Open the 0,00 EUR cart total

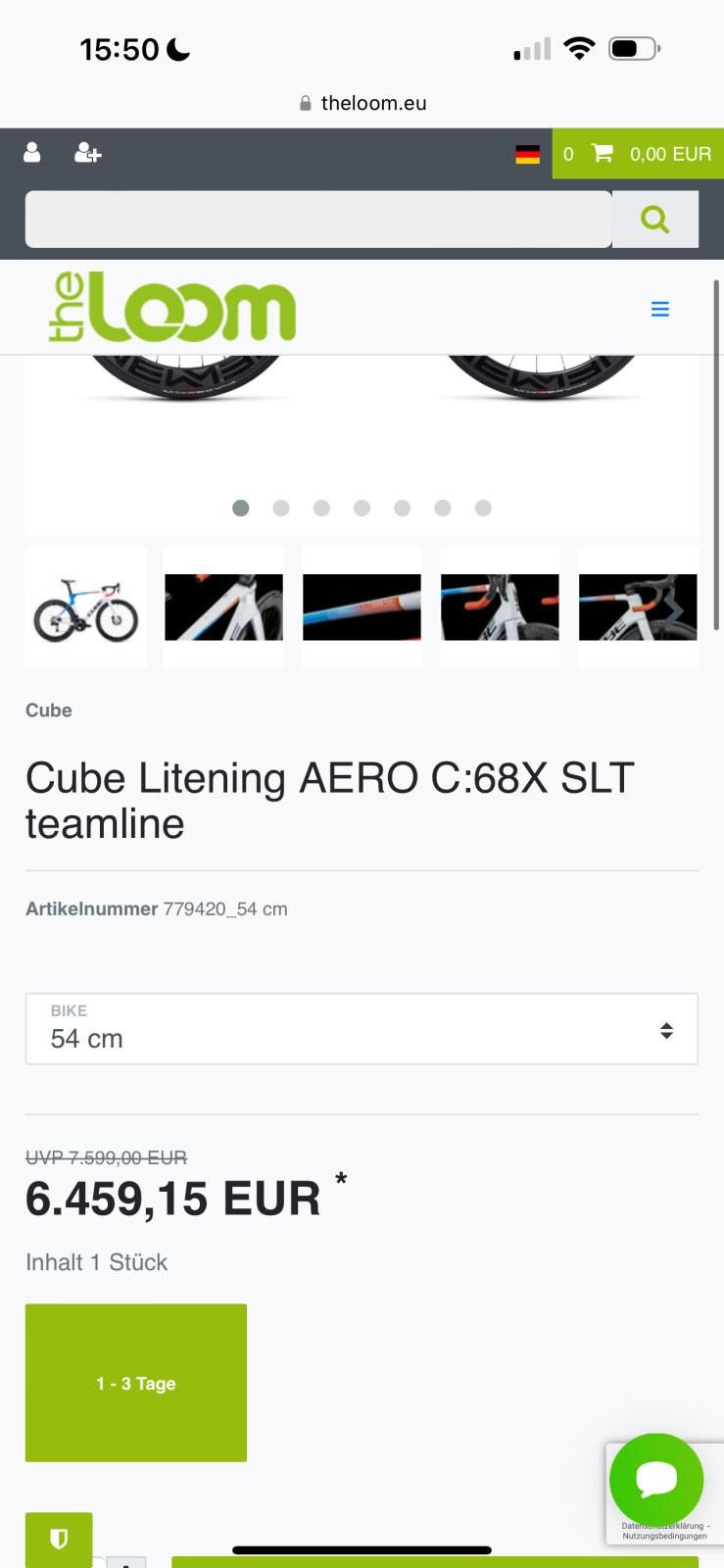pos(670,154)
